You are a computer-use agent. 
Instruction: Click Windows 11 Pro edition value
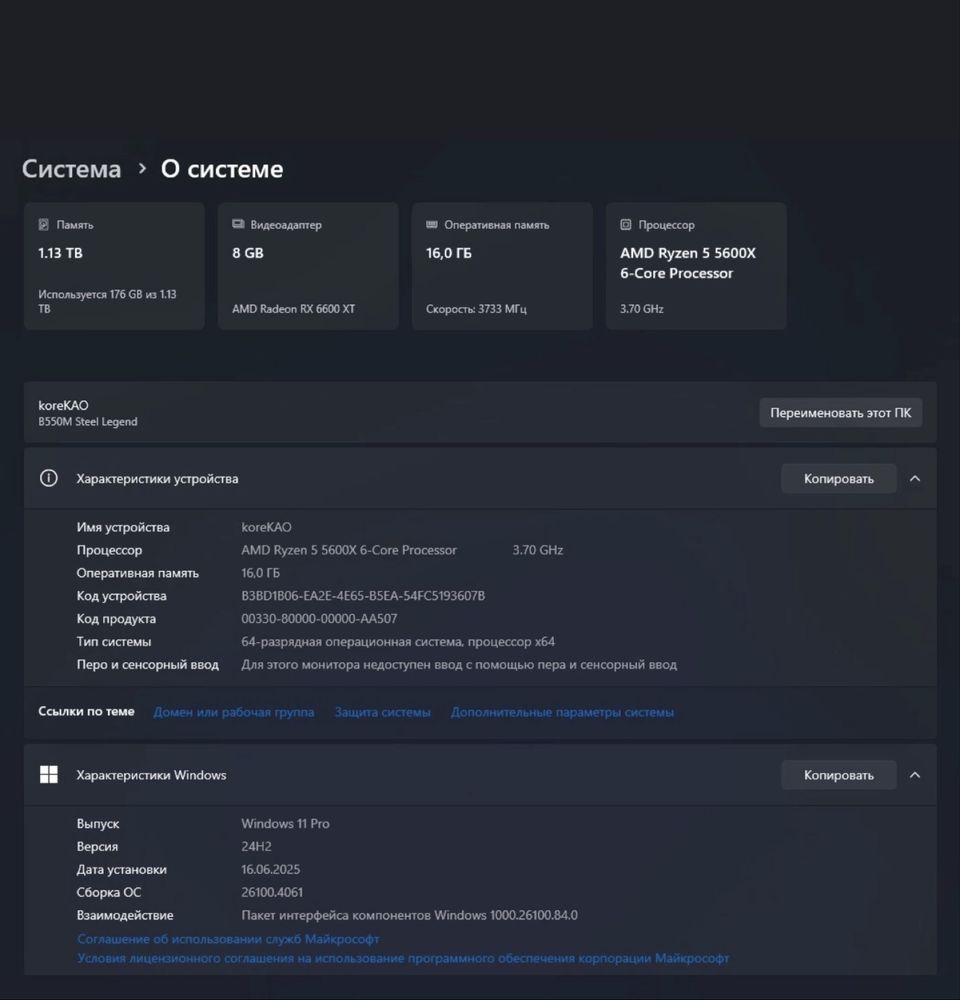pos(285,823)
